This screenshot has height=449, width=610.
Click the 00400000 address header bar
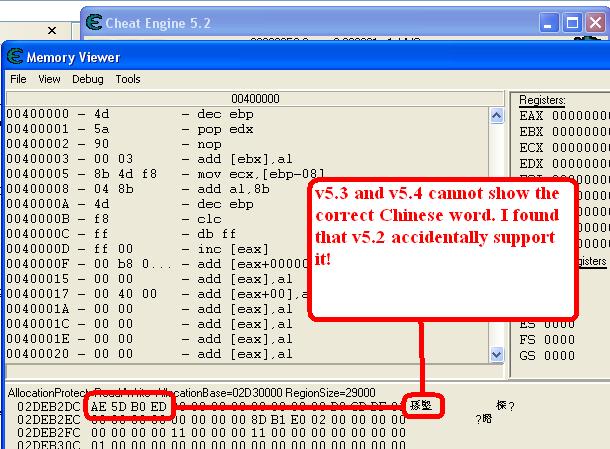(255, 98)
